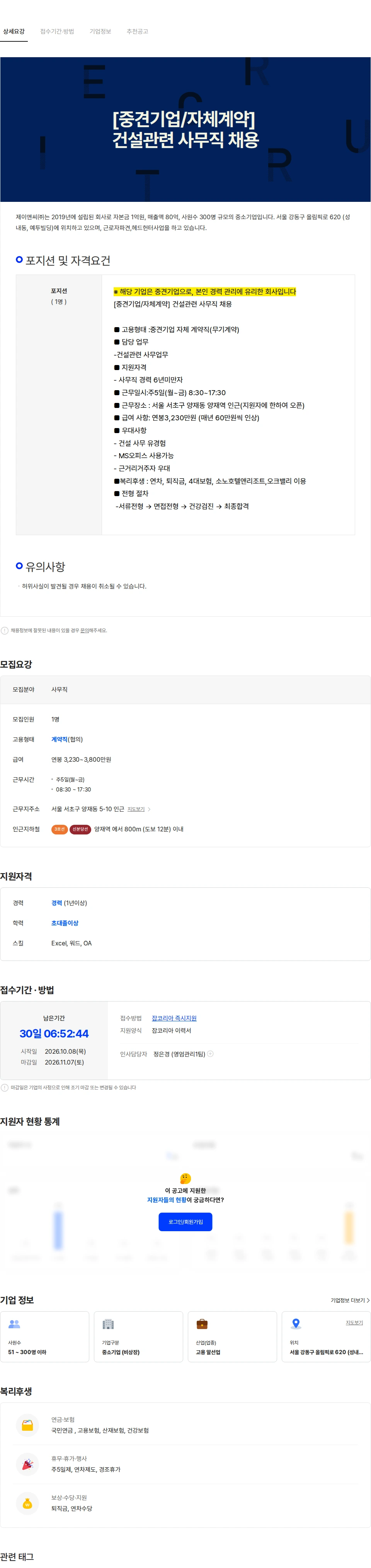The width and height of the screenshot is (371, 1568).
Task: Click the thinking emoji in applicant stats
Action: tap(185, 1179)
